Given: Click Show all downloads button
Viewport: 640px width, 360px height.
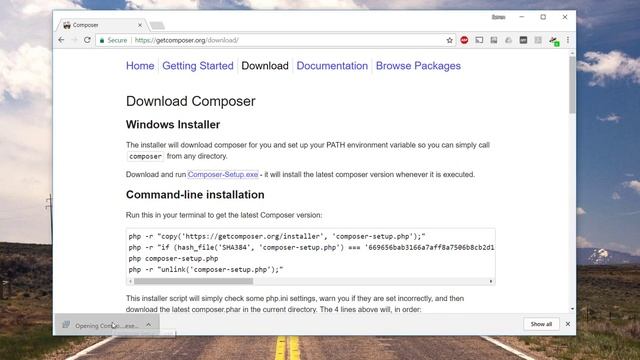Looking at the screenshot, I should (x=541, y=324).
